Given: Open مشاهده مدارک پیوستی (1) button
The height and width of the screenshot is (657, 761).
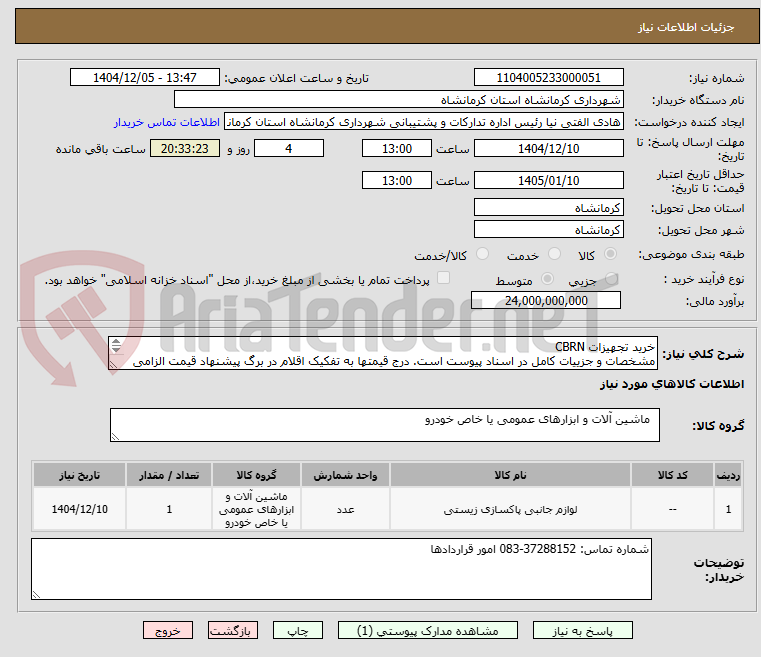Looking at the screenshot, I should pyautogui.click(x=428, y=630).
